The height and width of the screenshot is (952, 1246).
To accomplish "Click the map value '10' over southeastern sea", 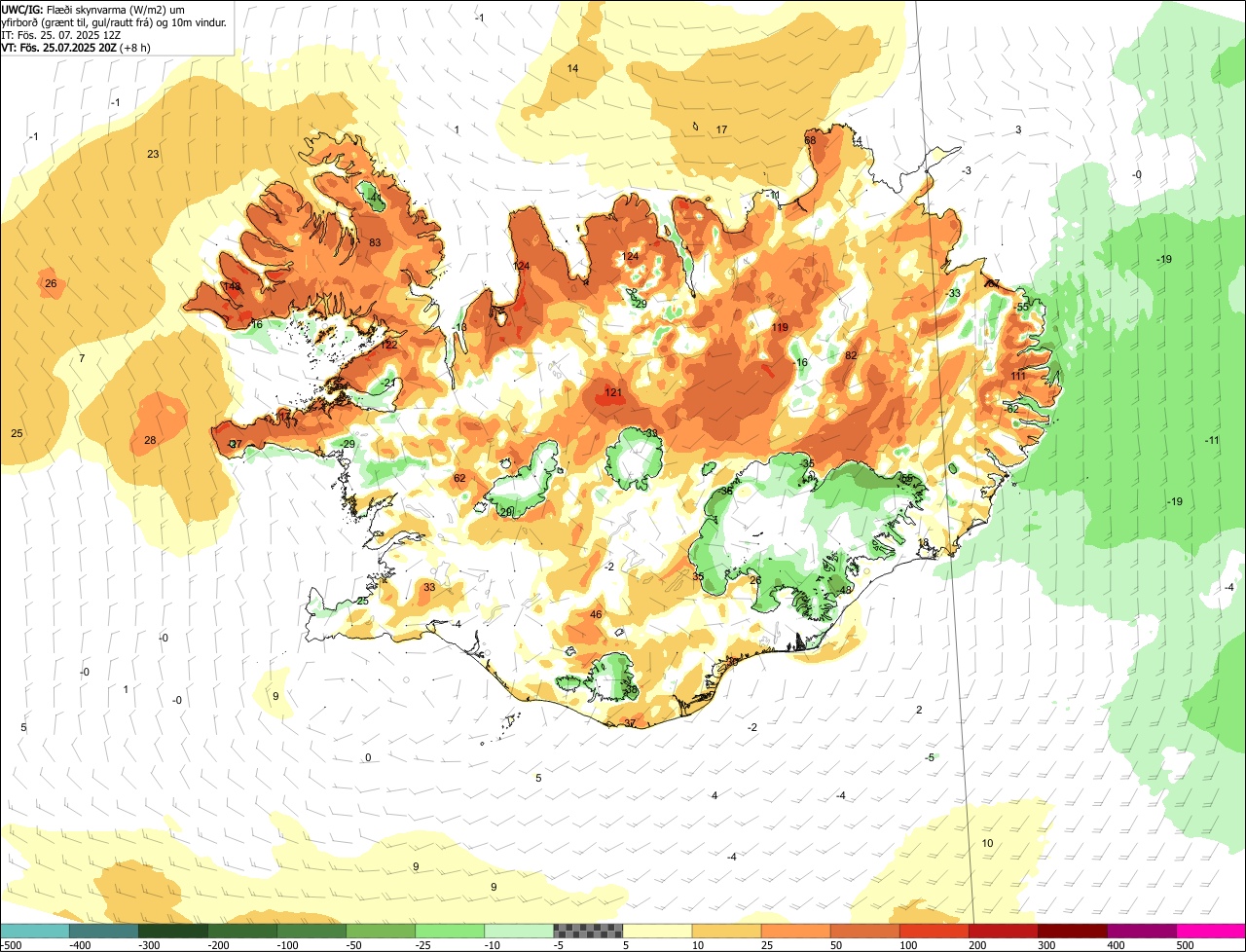I will (987, 843).
